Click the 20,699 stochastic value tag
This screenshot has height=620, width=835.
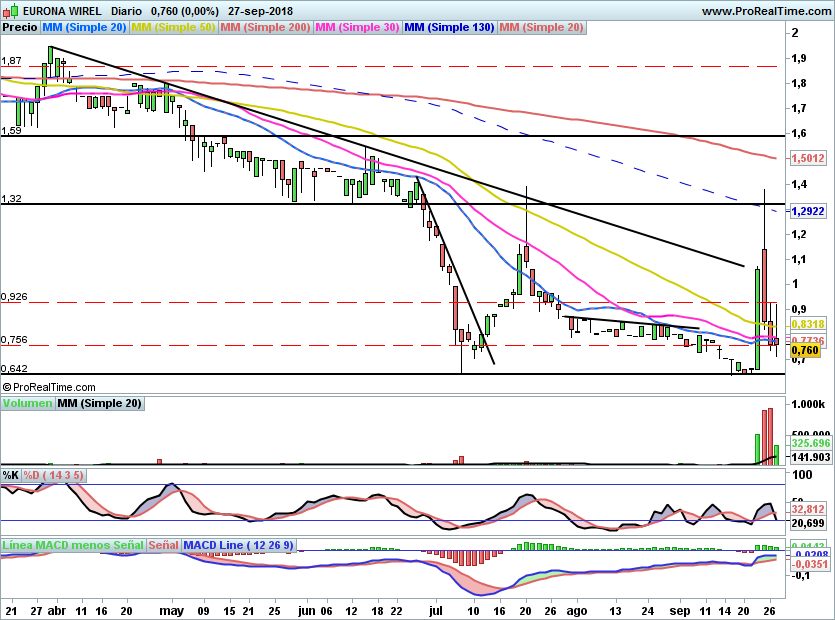pyautogui.click(x=808, y=523)
